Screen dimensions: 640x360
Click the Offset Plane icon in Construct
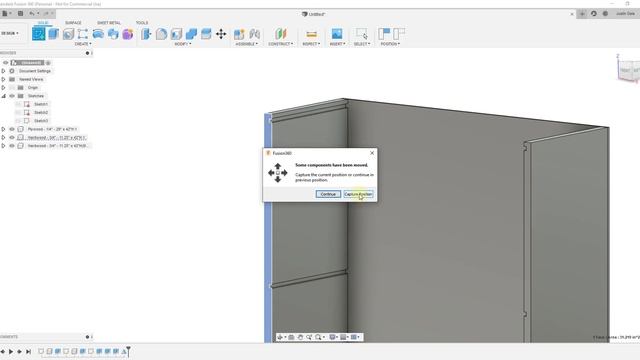click(x=281, y=34)
